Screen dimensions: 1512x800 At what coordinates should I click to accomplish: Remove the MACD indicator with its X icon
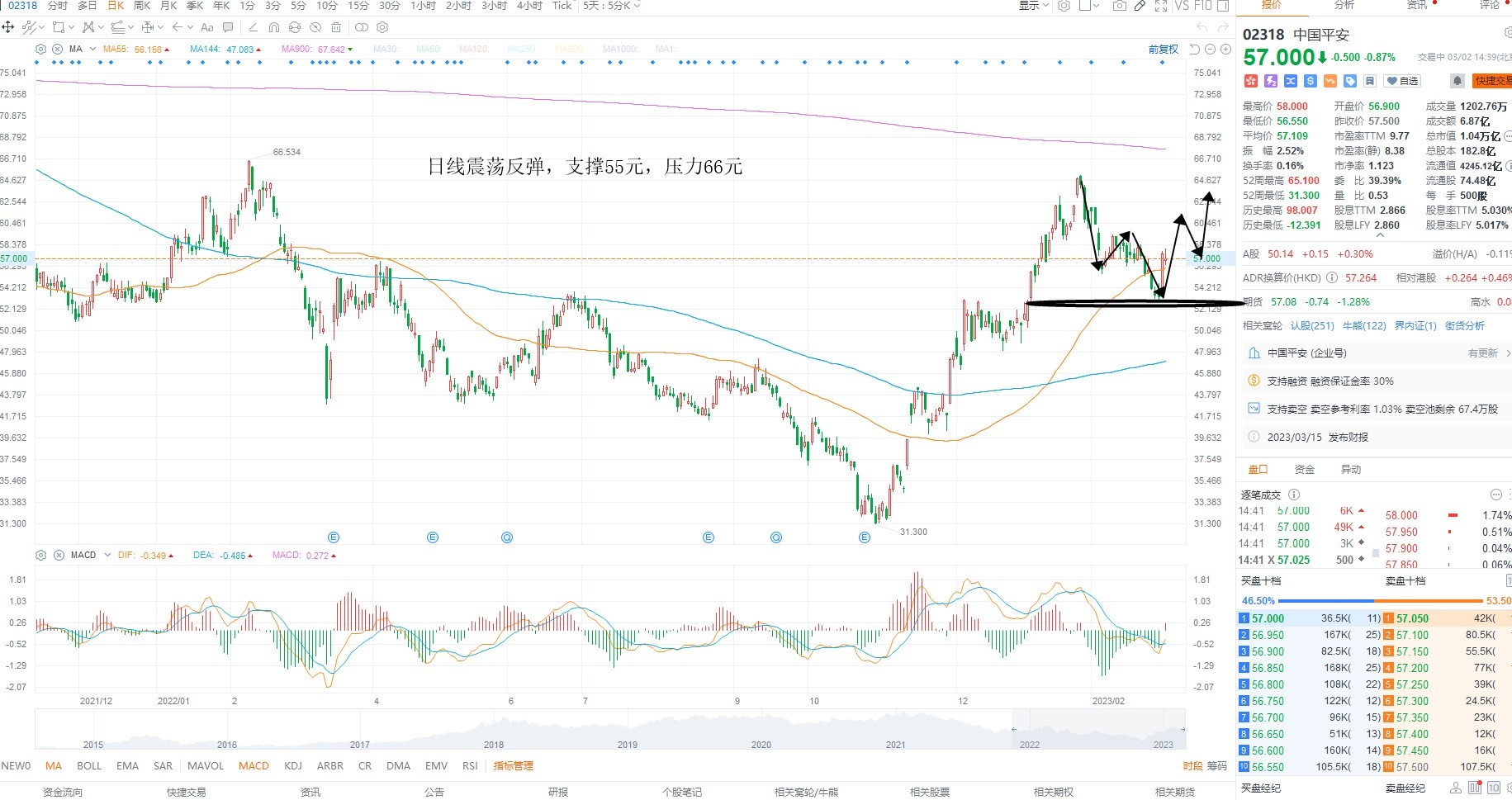point(59,555)
